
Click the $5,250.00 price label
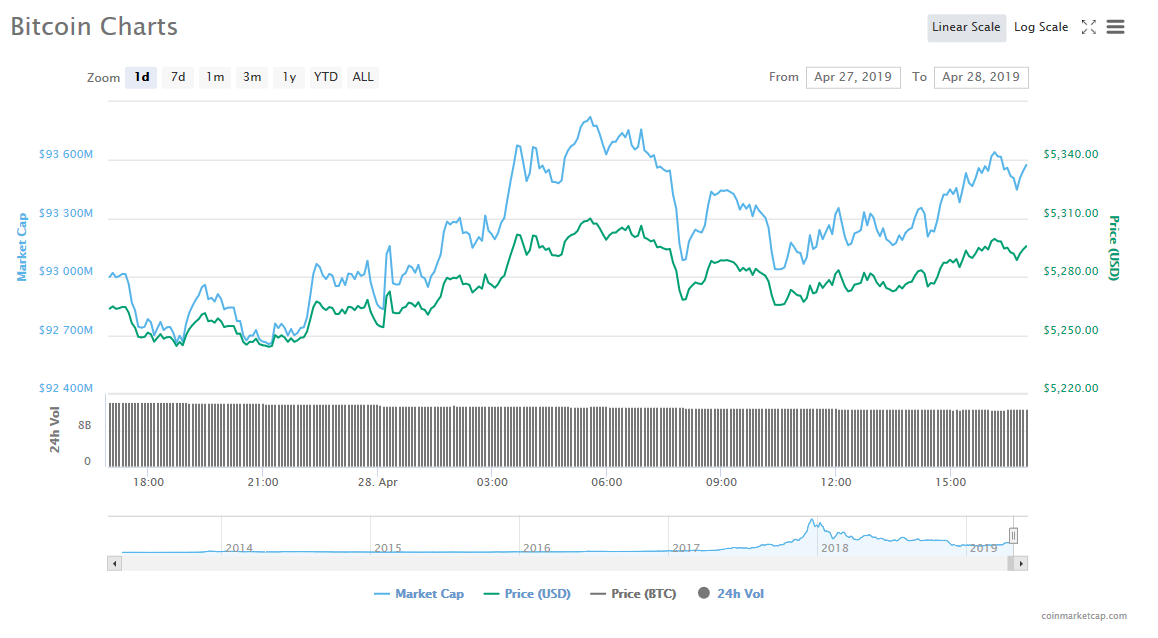pos(1071,330)
